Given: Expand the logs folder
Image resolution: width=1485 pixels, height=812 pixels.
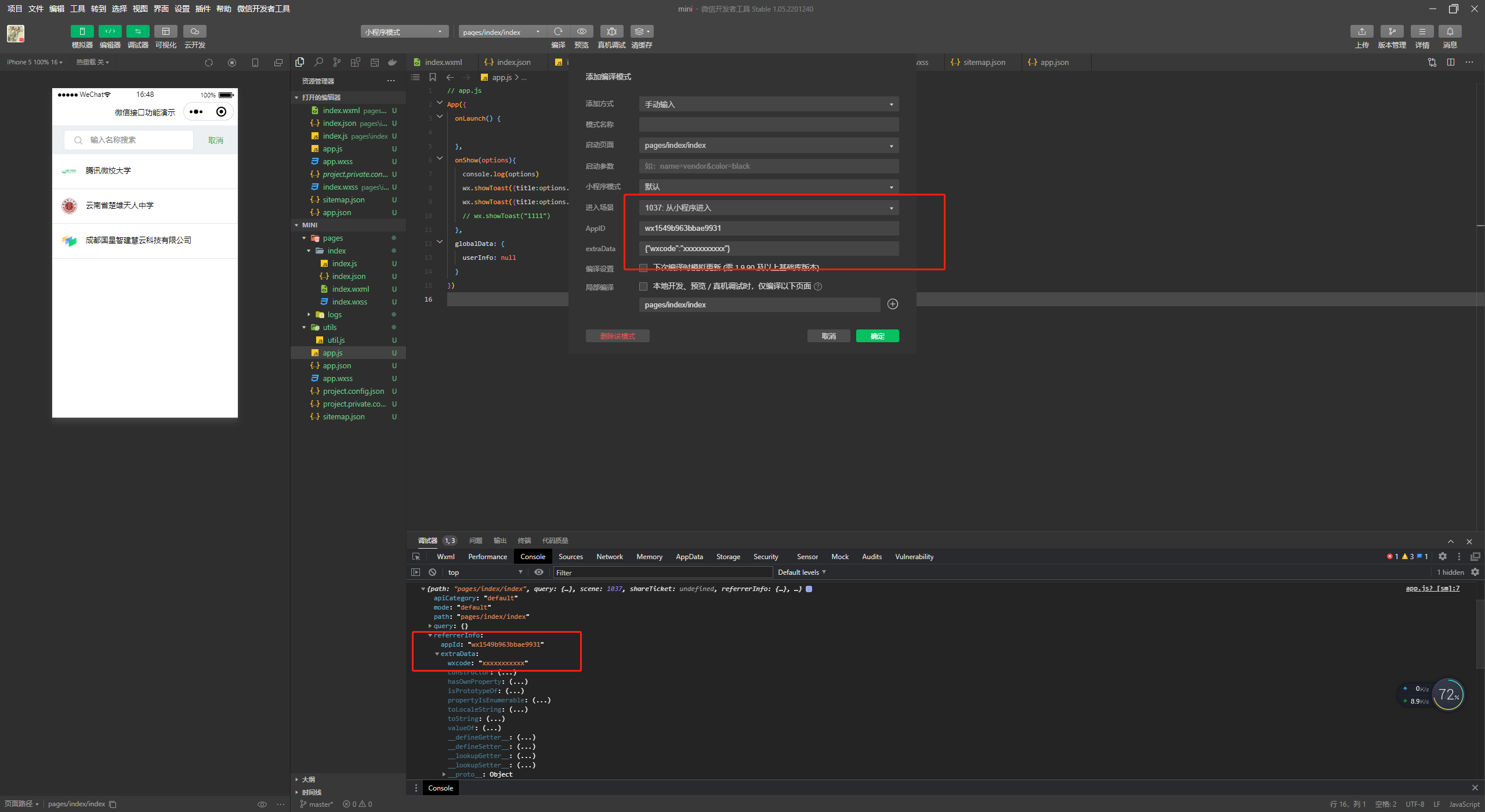Looking at the screenshot, I should click(309, 315).
